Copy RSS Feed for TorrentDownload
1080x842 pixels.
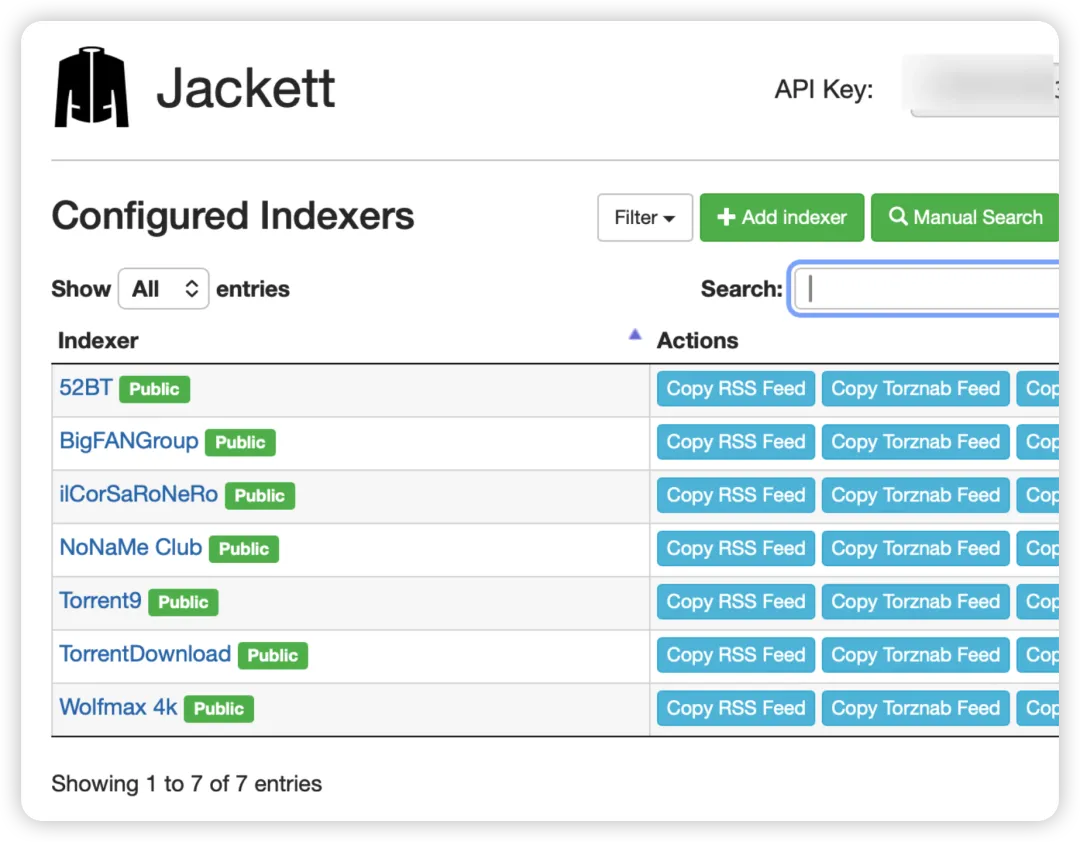pos(736,655)
